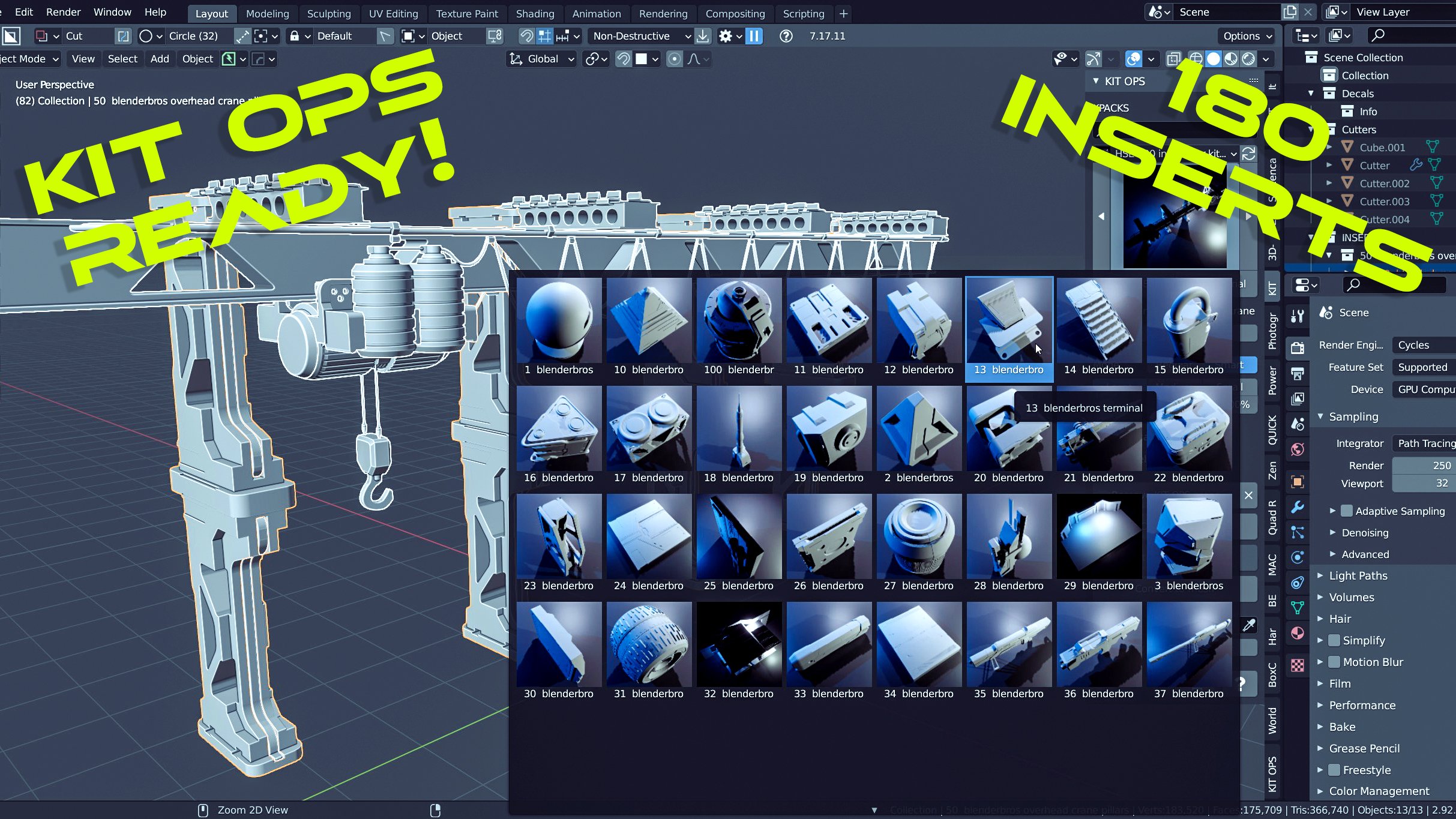Viewport: 1456px width, 819px height.
Task: Tick the Simplify checkbox
Action: pos(1335,640)
